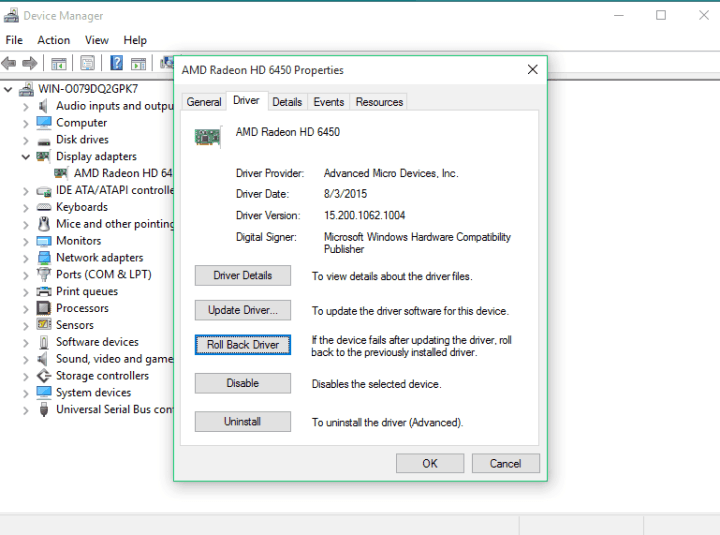Click the Mice and other pointing devices icon

pos(44,224)
